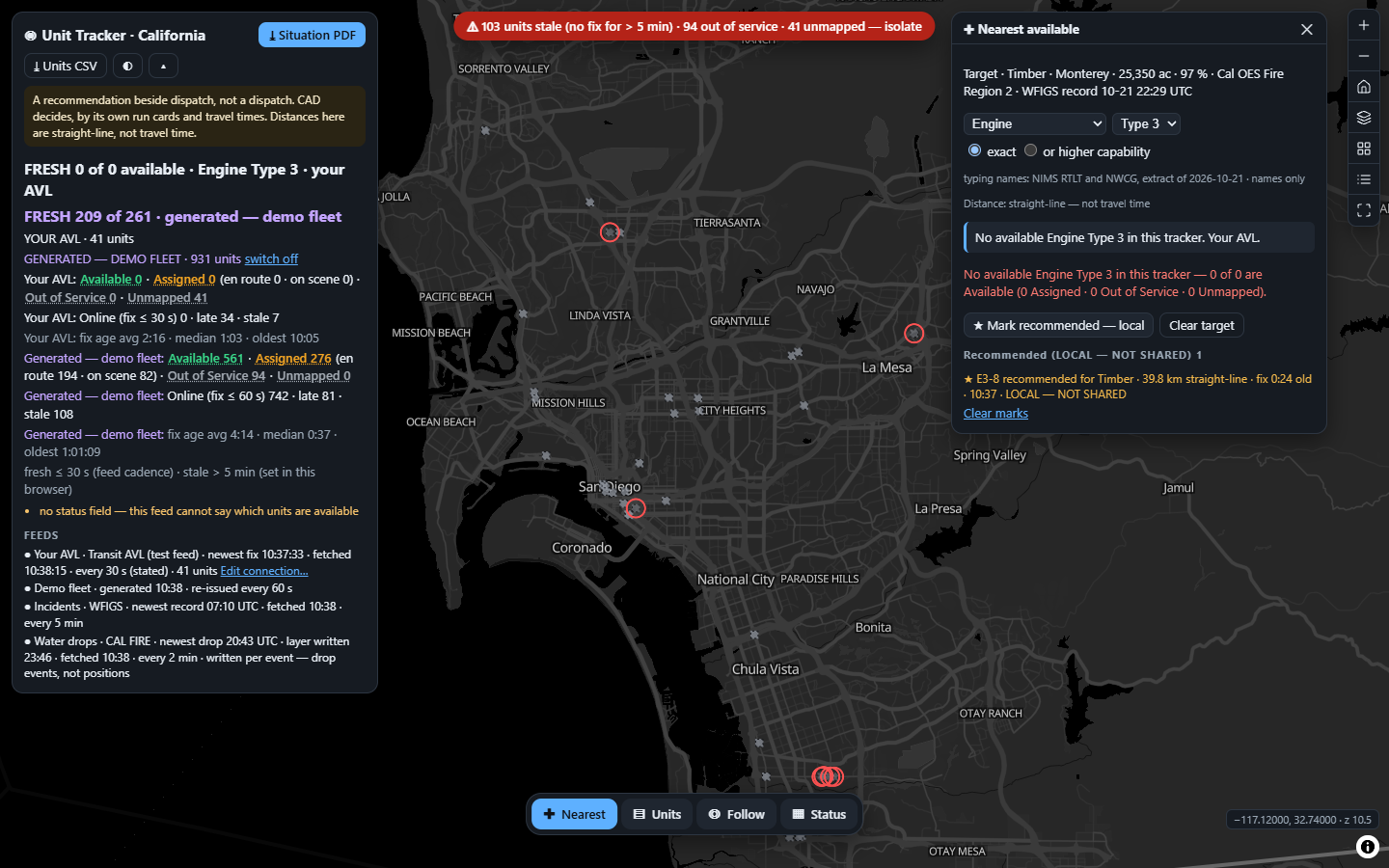The height and width of the screenshot is (868, 1389).
Task: Filter by 'Out of Service 0' in Your AVL
Action: (x=70, y=297)
